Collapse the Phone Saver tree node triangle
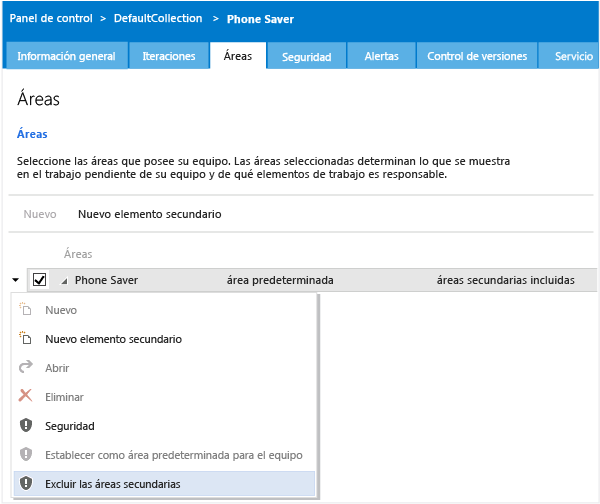Viewport: 600px width, 504px height. pos(65,281)
